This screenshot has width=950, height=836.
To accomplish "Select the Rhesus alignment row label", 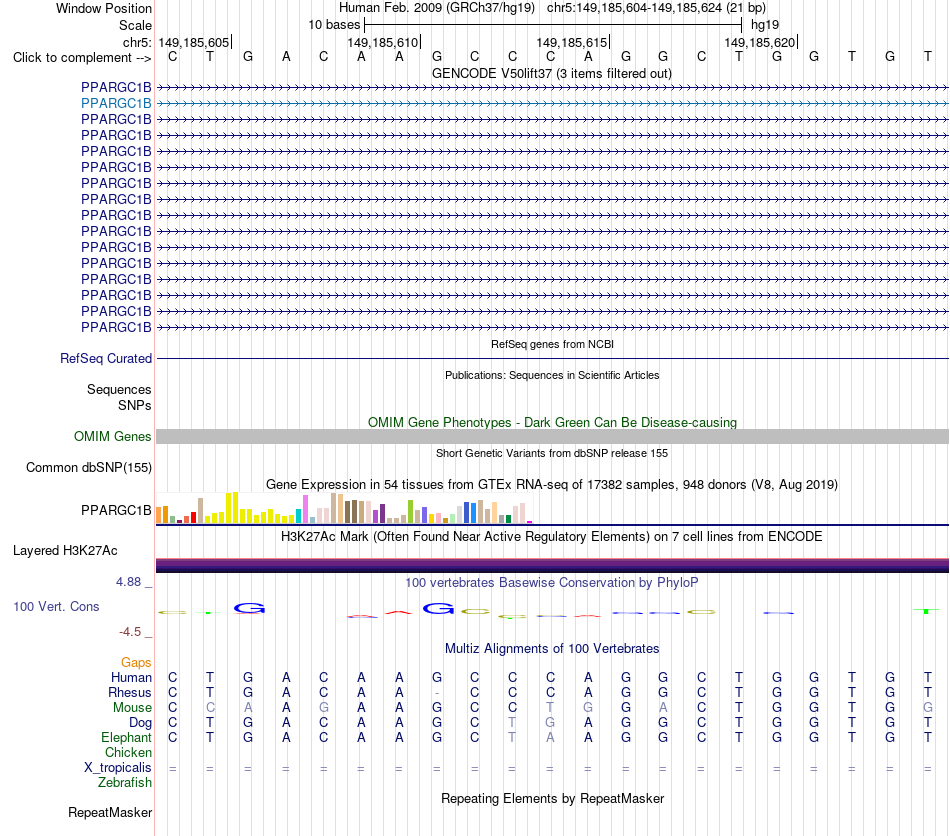I will point(130,693).
